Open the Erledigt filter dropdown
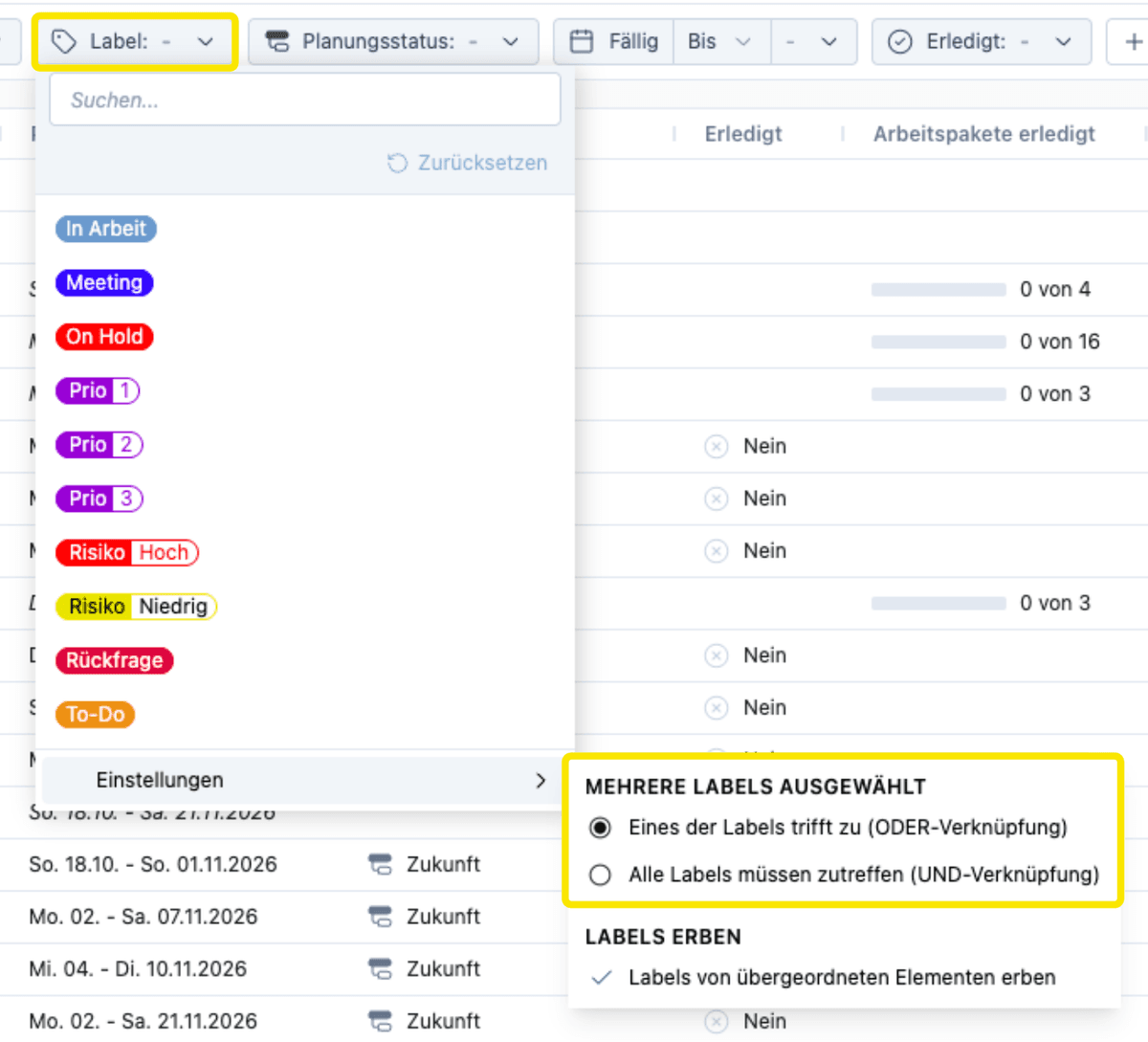The width and height of the screenshot is (1148, 1042). point(981,42)
